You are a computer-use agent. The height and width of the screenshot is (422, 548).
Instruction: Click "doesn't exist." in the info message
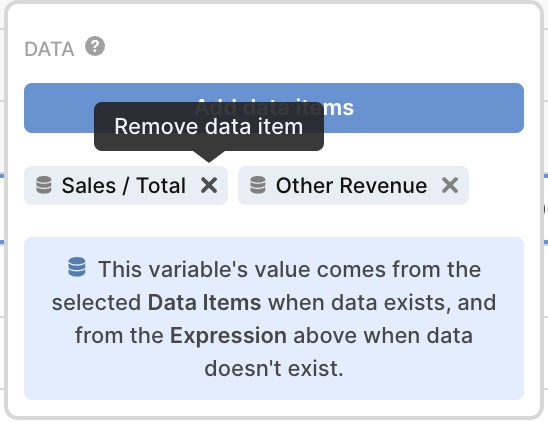274,369
